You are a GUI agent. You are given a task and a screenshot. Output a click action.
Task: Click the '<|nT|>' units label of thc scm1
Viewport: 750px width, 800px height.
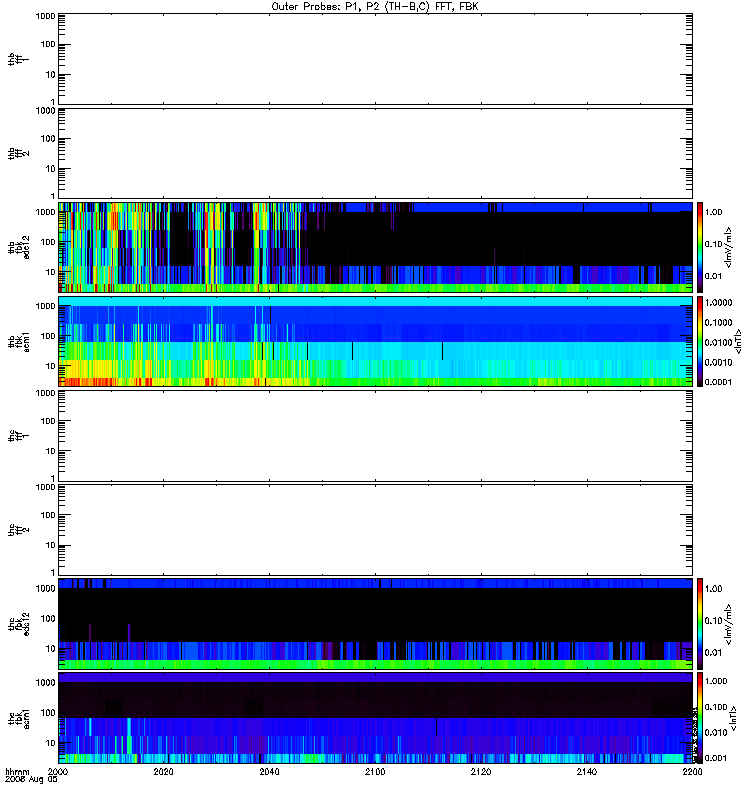(733, 718)
